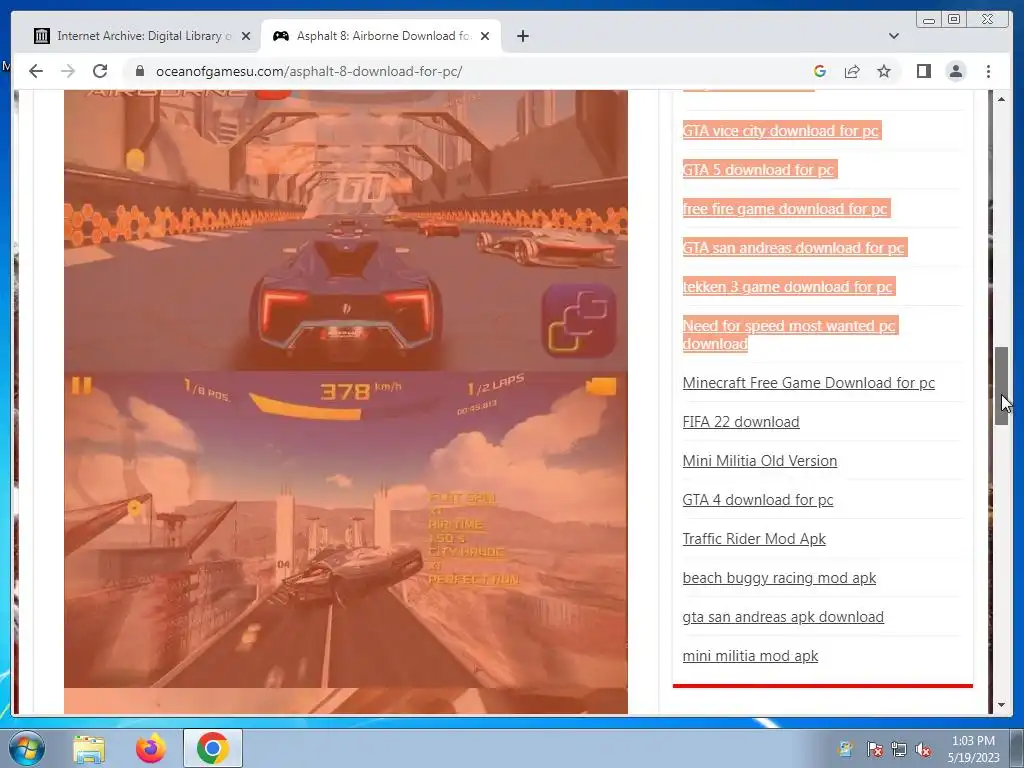The width and height of the screenshot is (1024, 768).
Task: Launch Firefox from the taskbar
Action: [x=150, y=748]
